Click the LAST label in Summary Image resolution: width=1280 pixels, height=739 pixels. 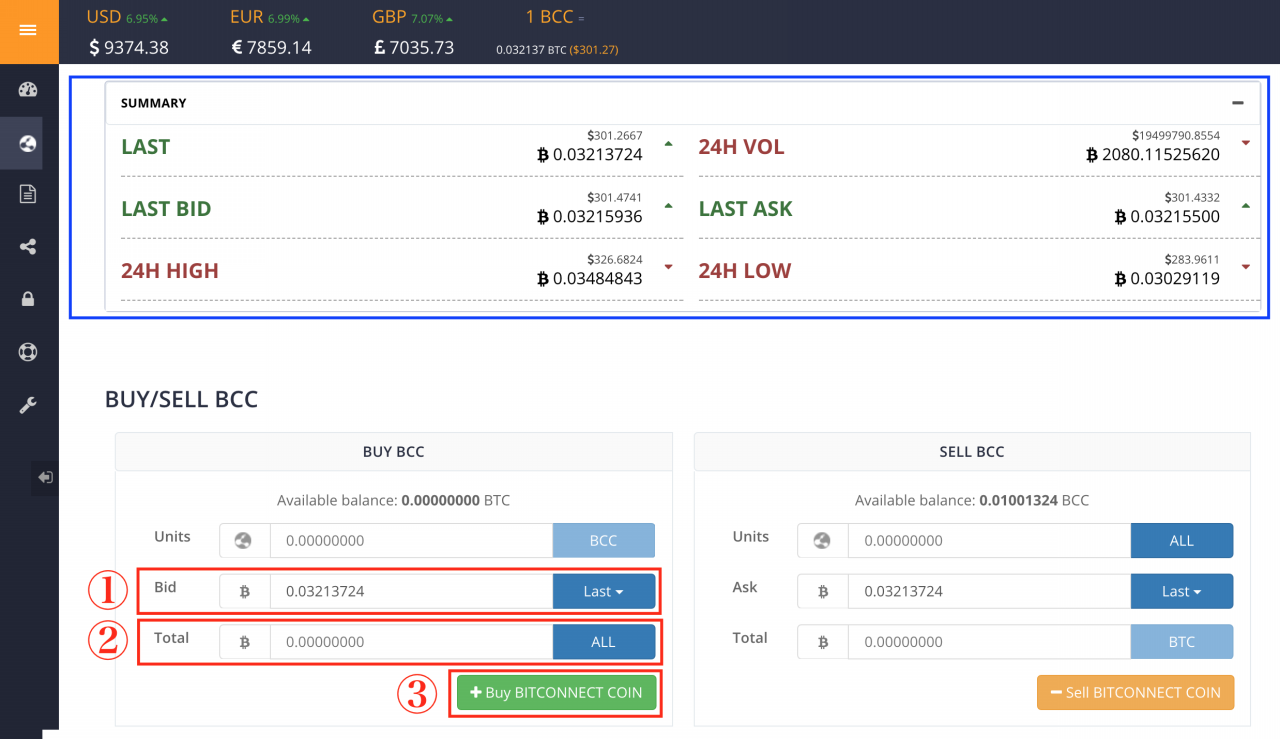146,147
